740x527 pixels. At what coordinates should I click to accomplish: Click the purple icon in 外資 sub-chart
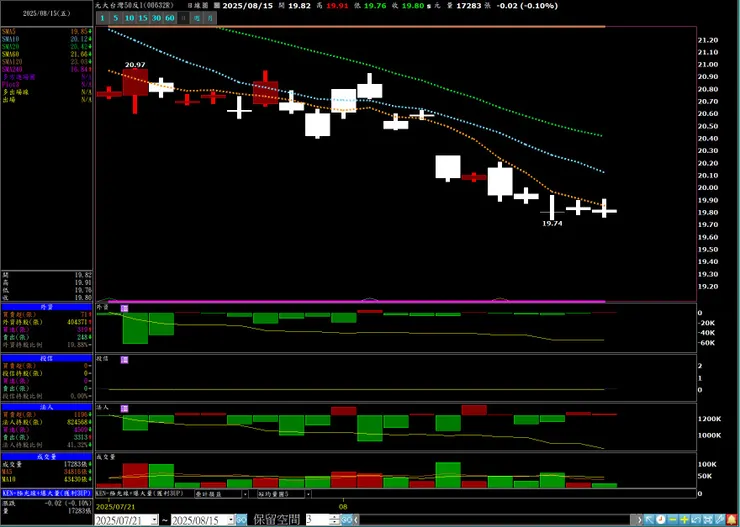125,308
